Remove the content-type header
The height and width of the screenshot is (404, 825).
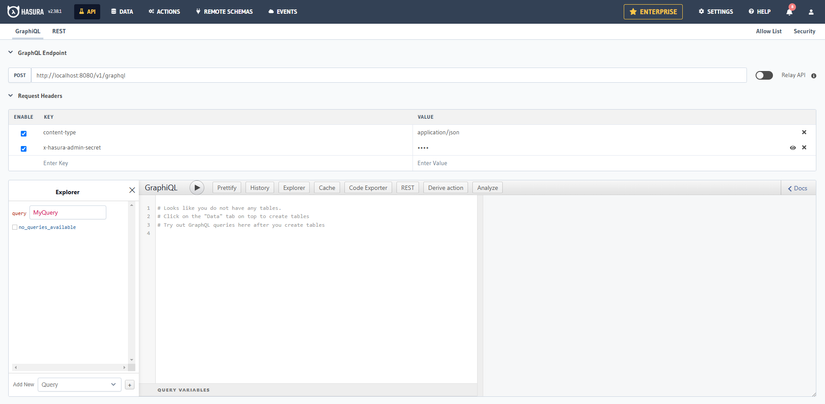tap(804, 133)
